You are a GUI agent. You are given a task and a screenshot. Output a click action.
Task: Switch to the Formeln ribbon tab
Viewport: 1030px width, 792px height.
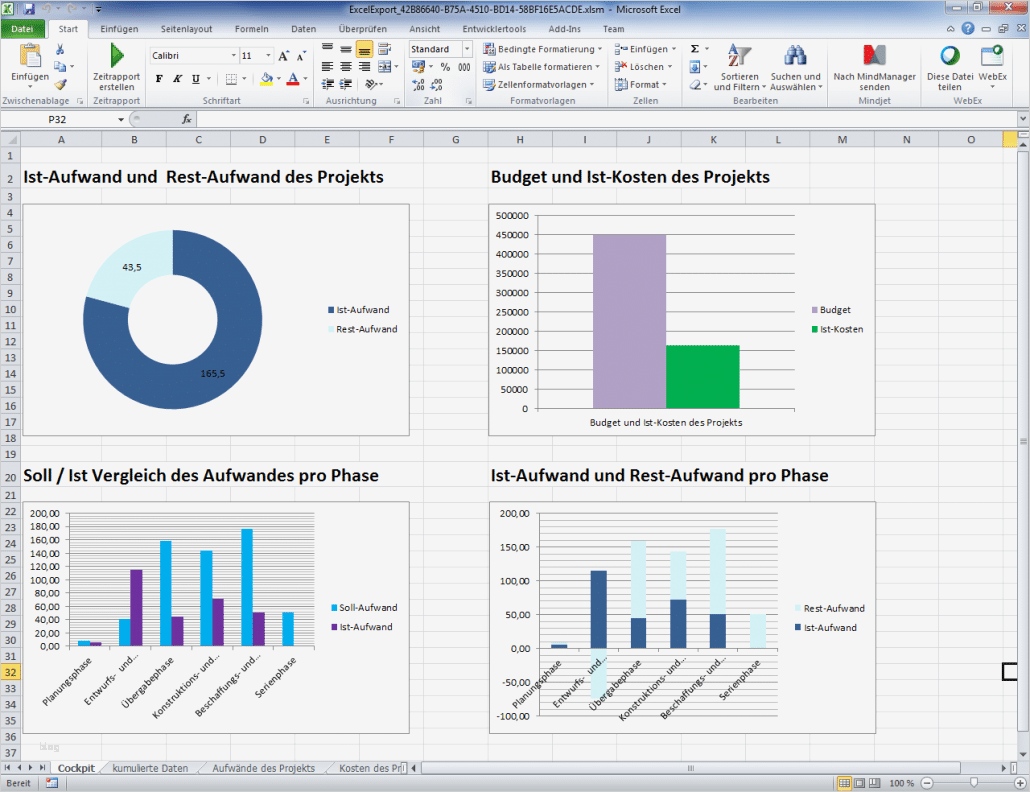[x=252, y=29]
